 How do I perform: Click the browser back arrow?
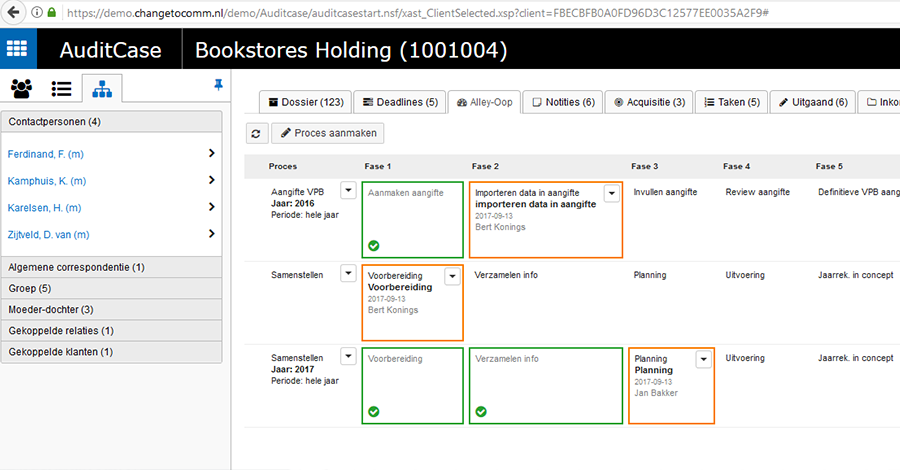click(13, 12)
